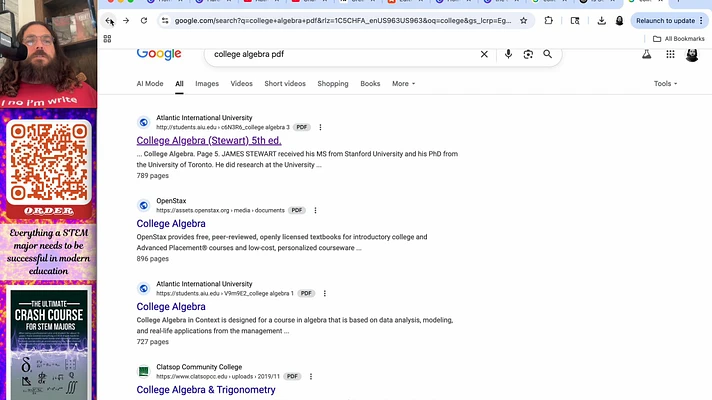Click the PDF badge on college algebra 1 result
The image size is (712, 400).
click(x=306, y=293)
